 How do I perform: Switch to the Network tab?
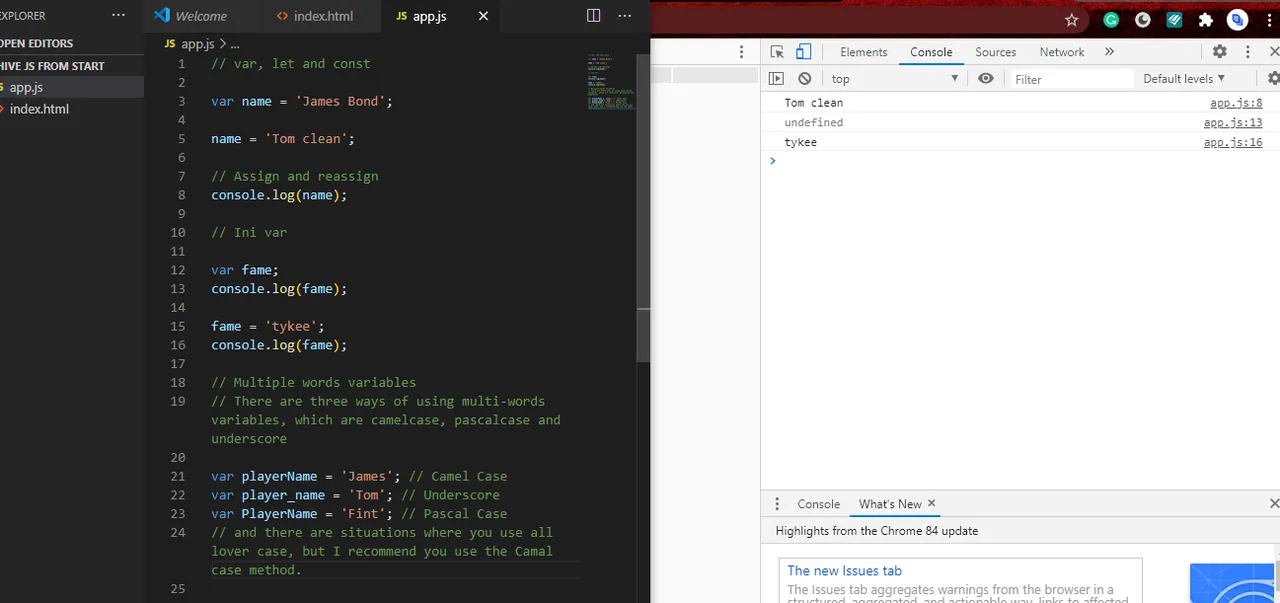[1062, 52]
